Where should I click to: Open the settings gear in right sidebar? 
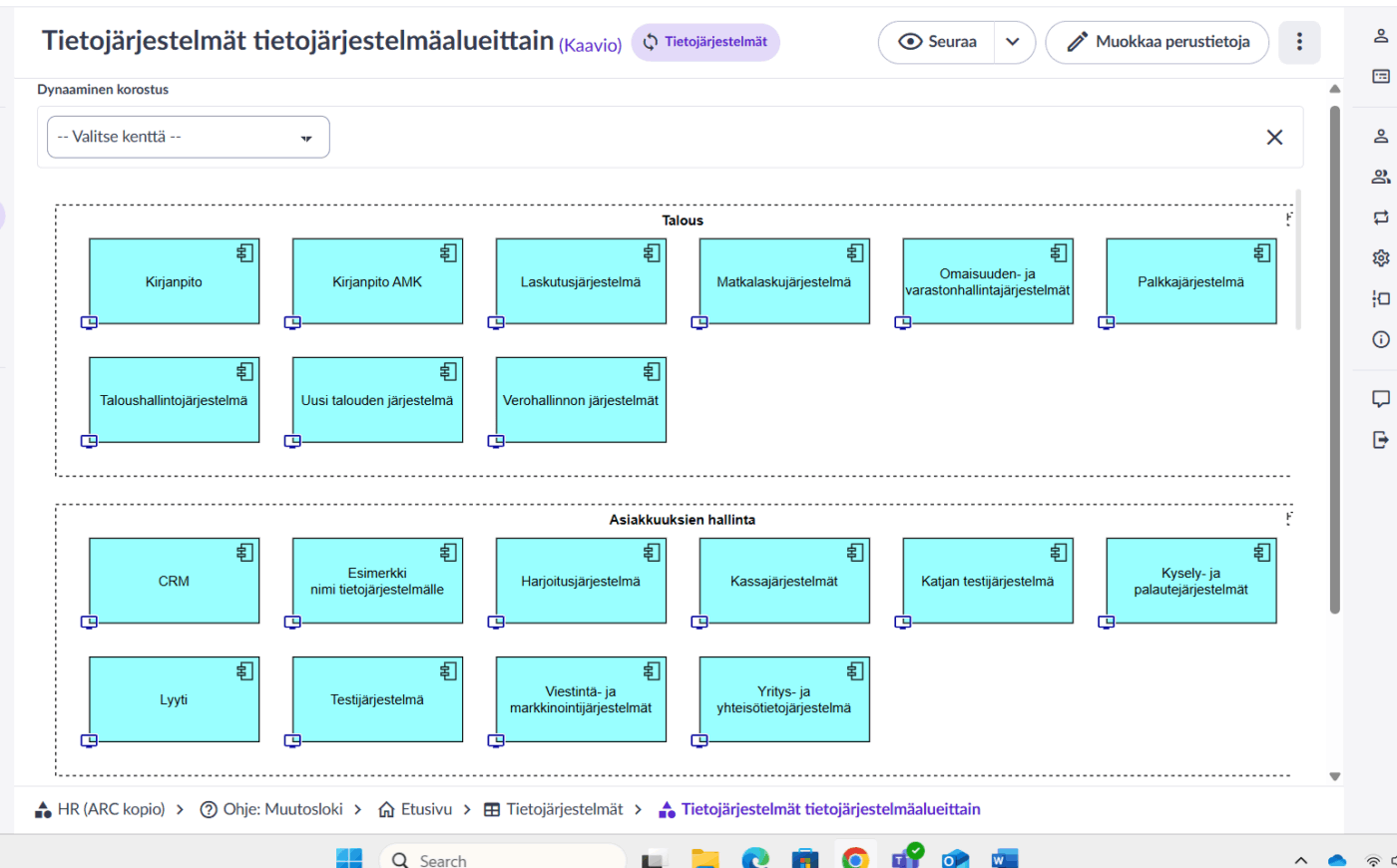tap(1381, 257)
